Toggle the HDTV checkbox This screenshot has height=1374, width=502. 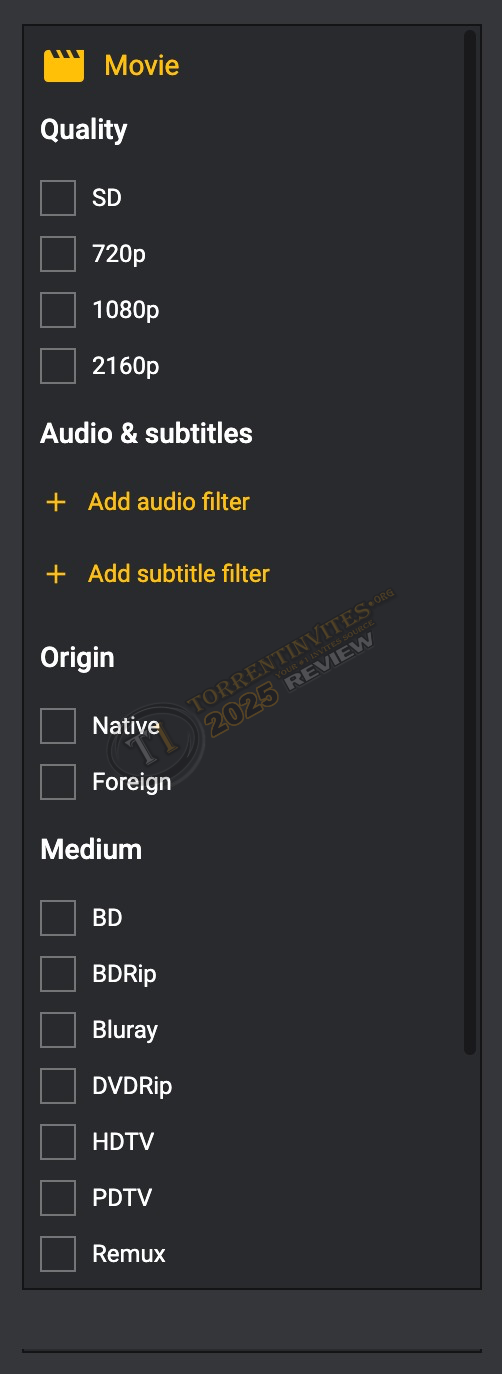point(58,1142)
